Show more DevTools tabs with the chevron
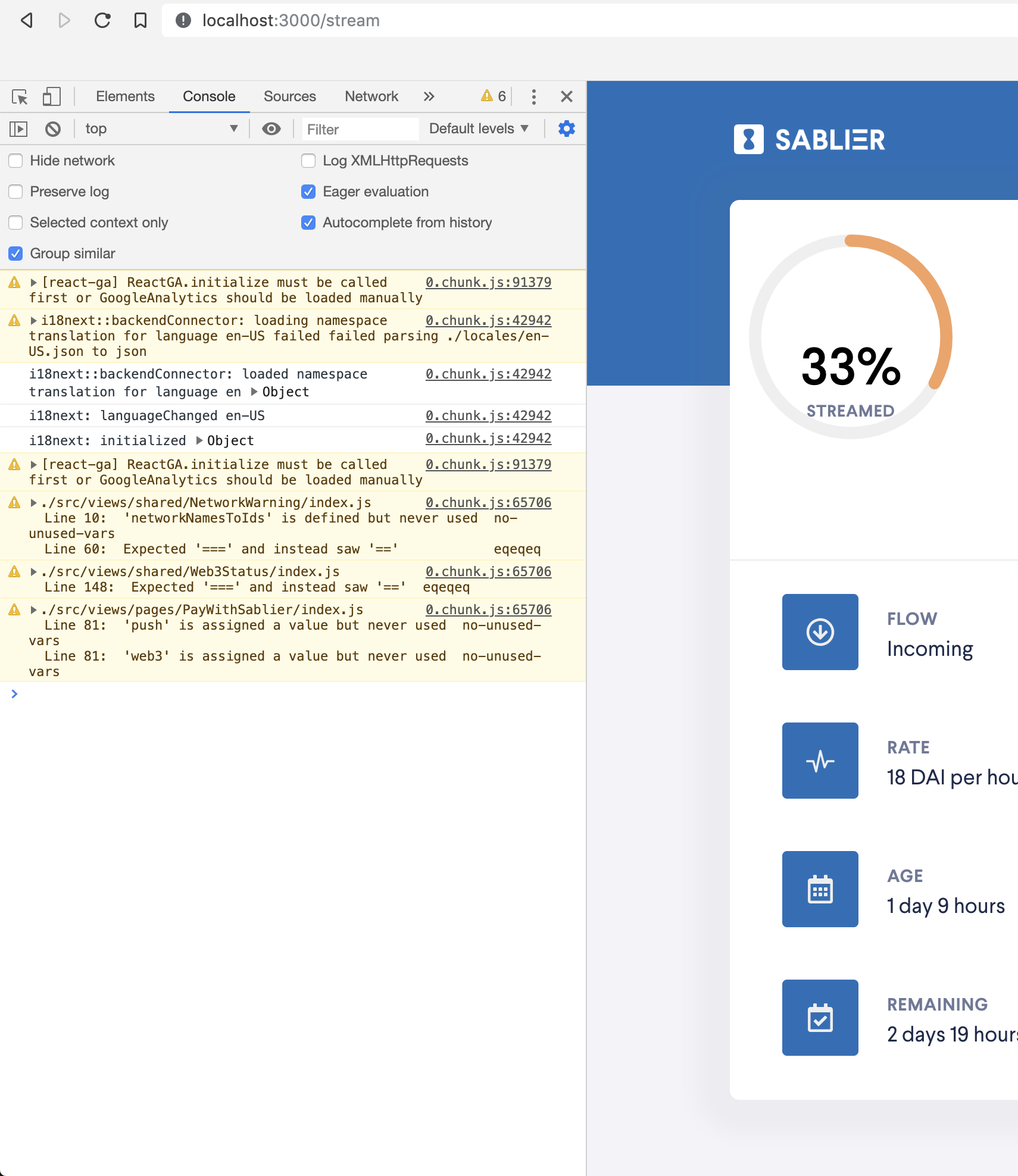 tap(429, 96)
